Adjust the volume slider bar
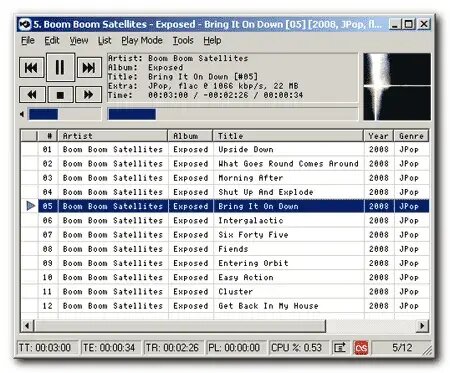The image size is (450, 373). 64,114
